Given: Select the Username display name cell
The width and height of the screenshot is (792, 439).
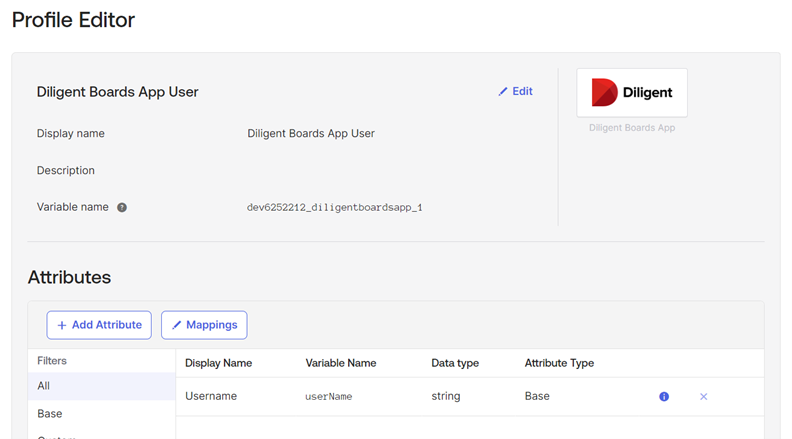Looking at the screenshot, I should (211, 396).
